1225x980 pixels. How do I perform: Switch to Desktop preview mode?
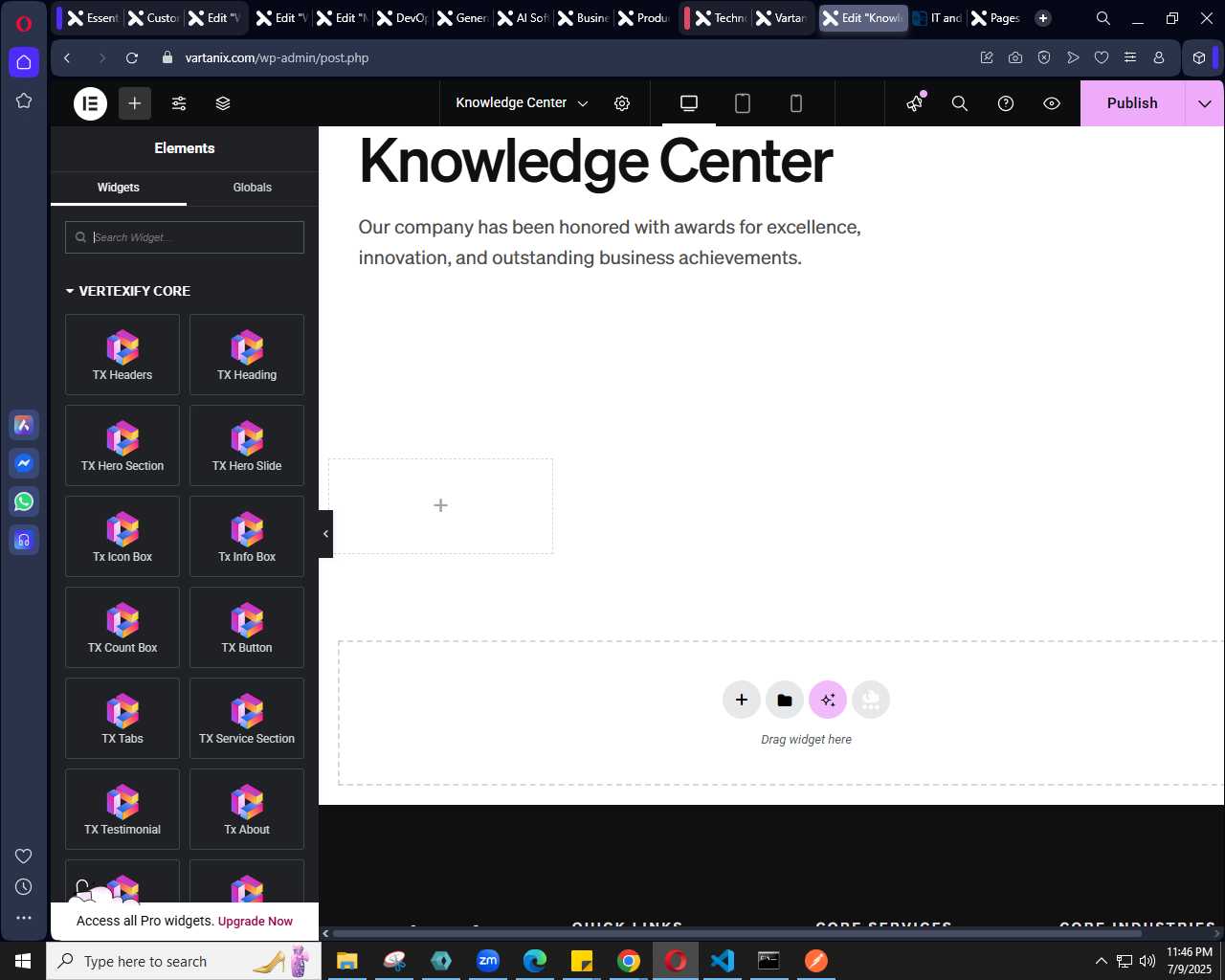(x=689, y=103)
